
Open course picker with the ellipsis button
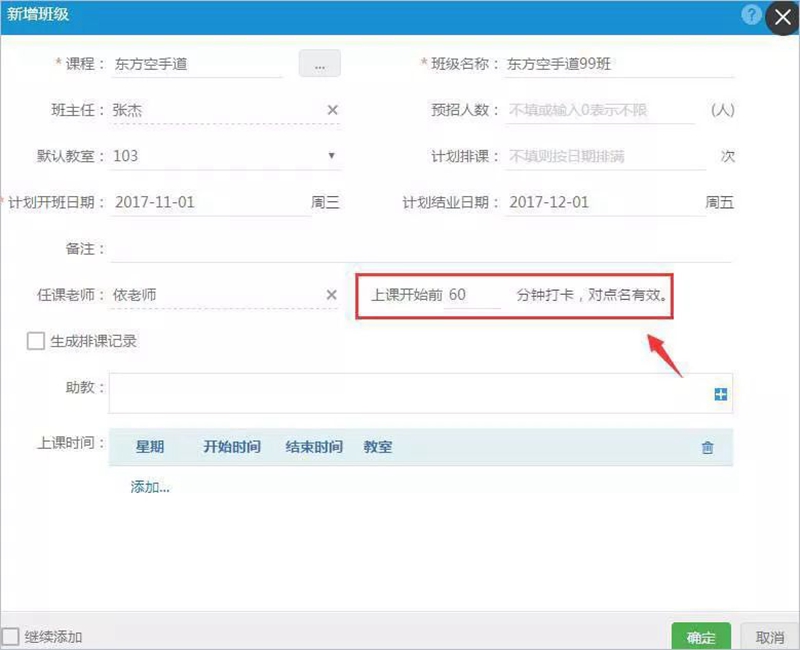319,64
